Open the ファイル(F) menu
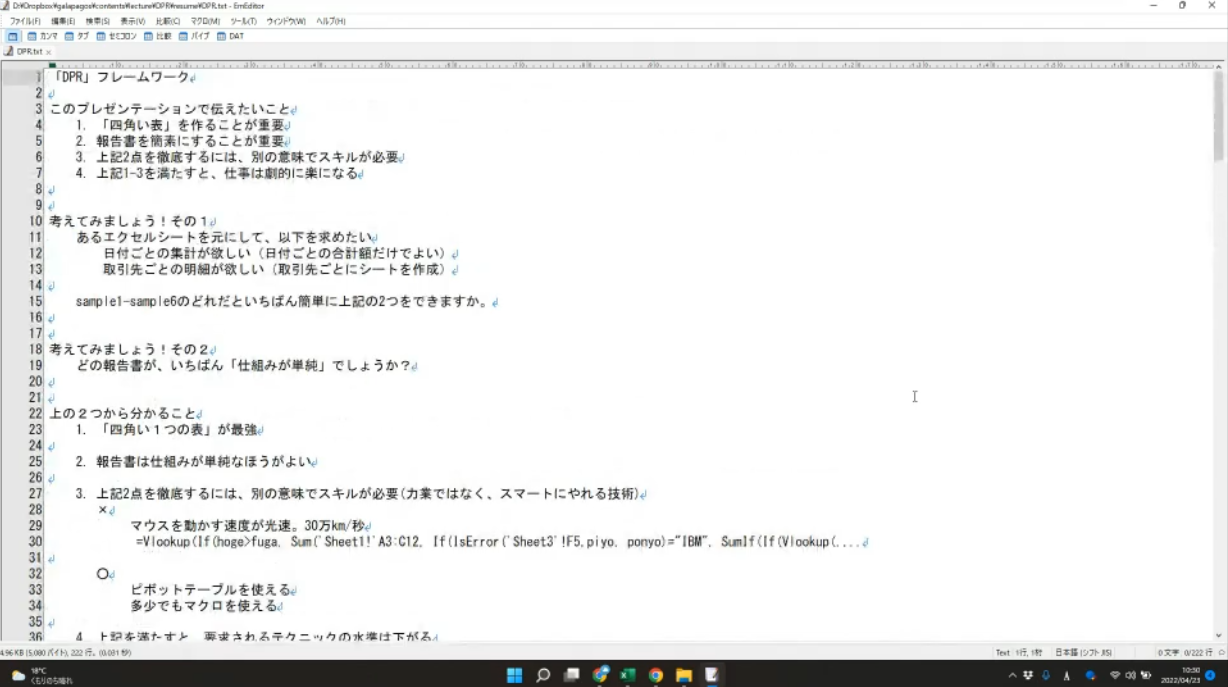 [25, 21]
